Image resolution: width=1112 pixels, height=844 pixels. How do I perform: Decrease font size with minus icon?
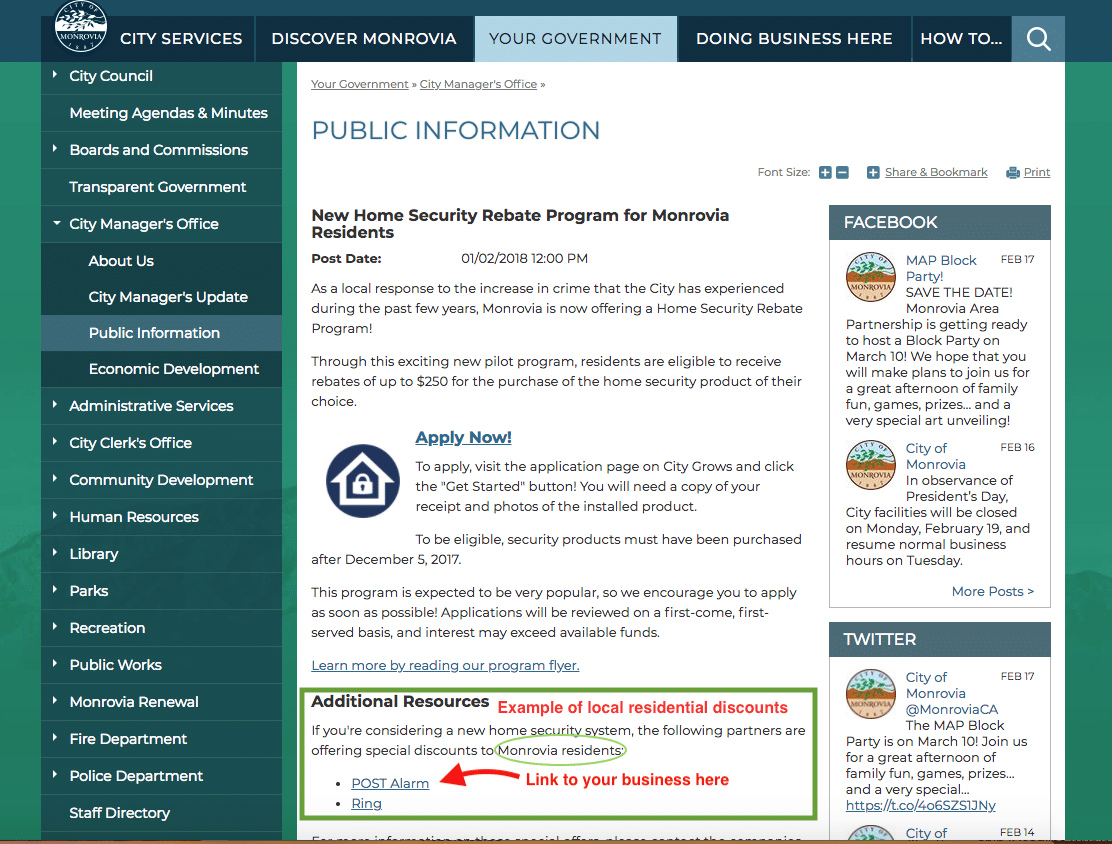point(842,173)
